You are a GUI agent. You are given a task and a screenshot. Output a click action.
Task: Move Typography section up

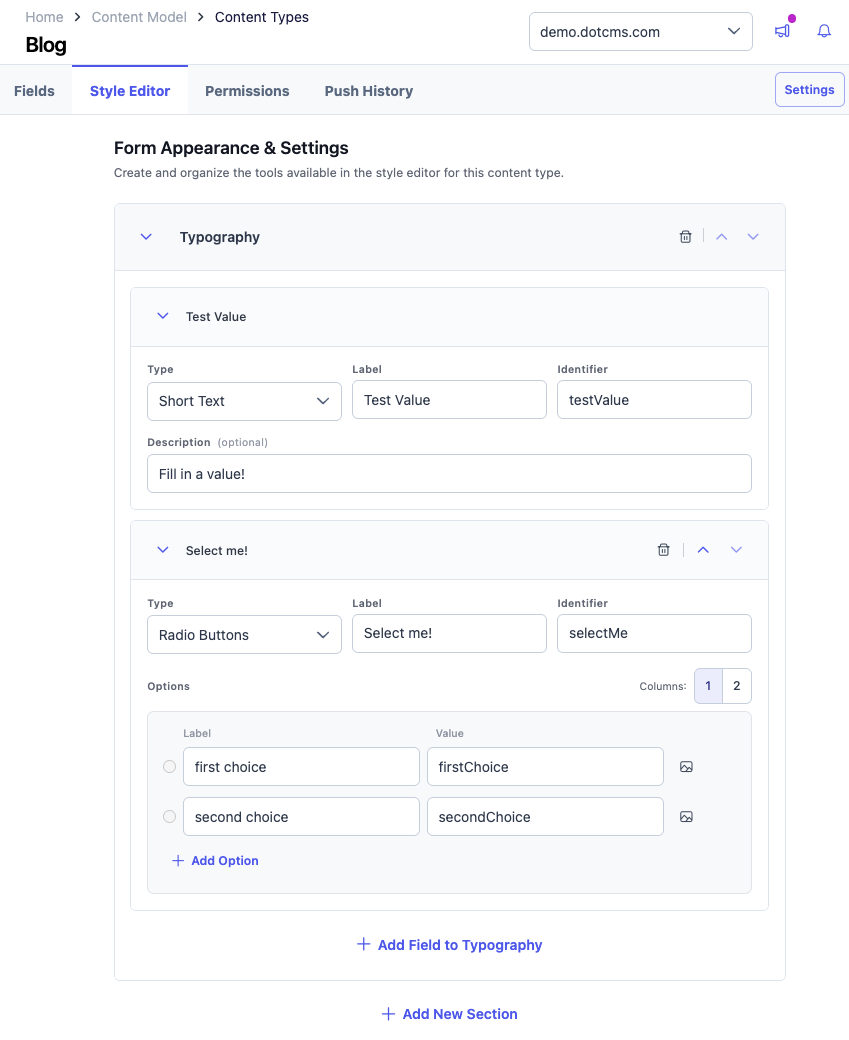(722, 237)
